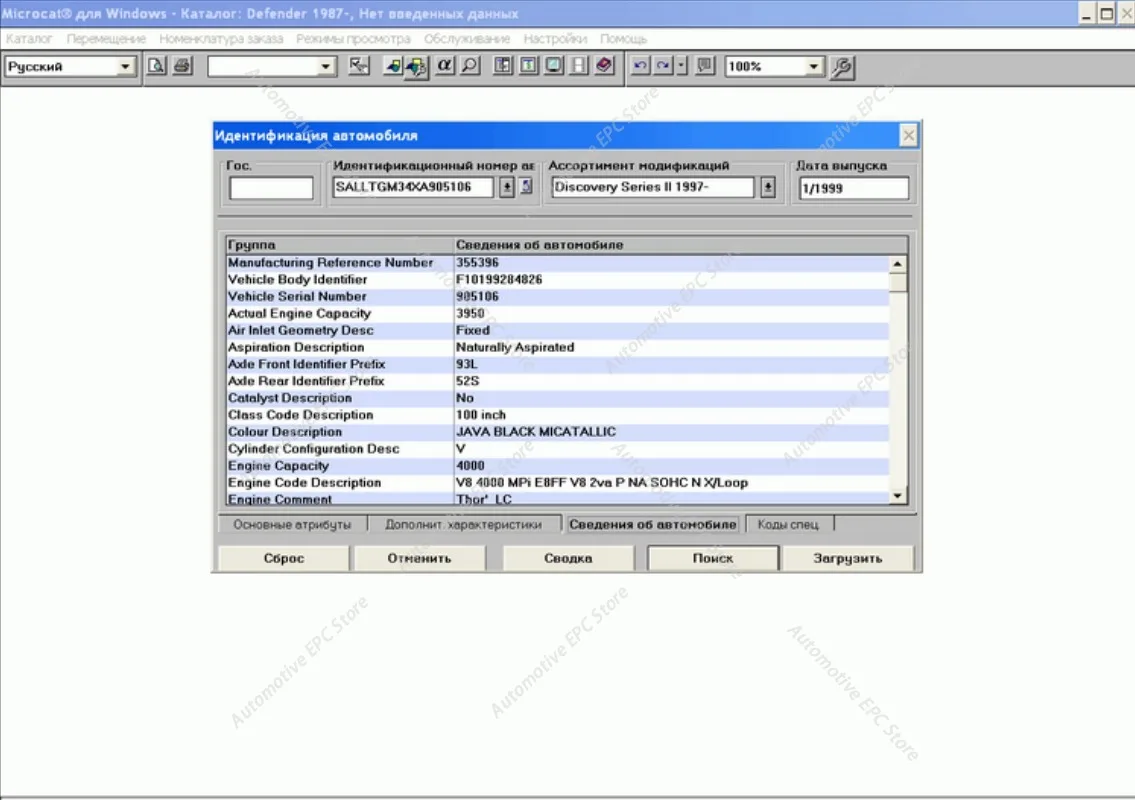
Task: Open the Помощь menu
Action: click(x=623, y=38)
